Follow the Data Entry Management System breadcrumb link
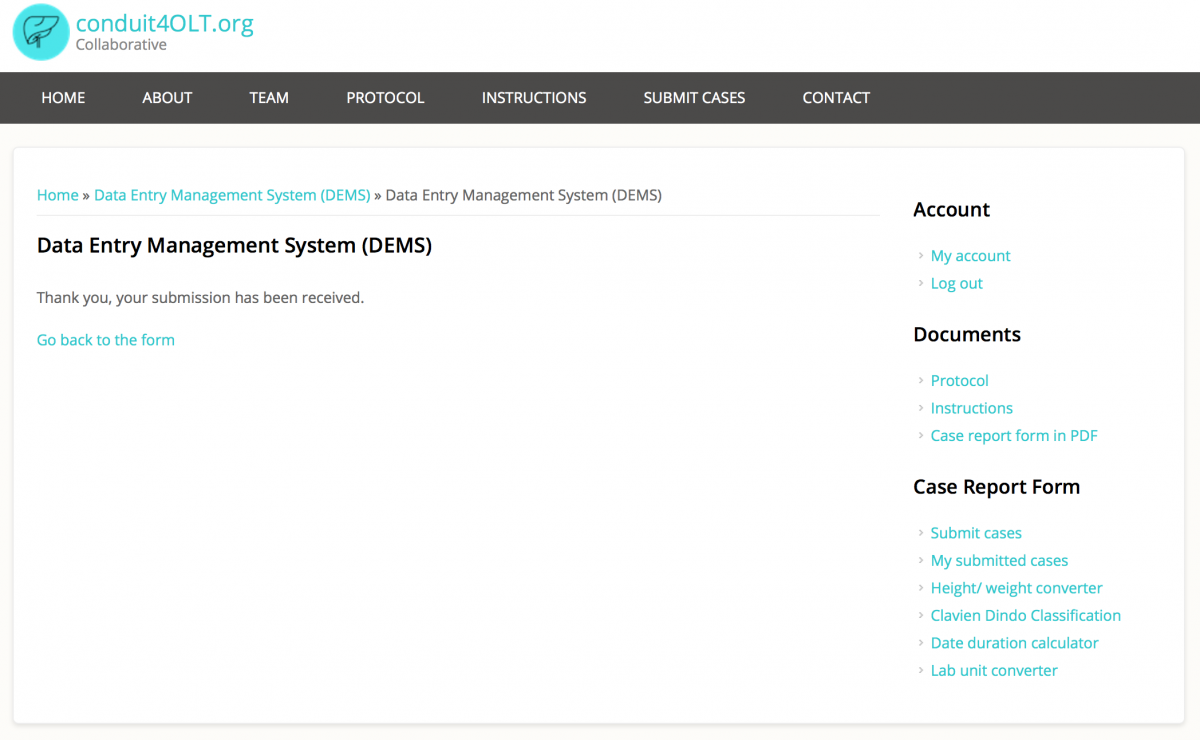 [x=232, y=195]
